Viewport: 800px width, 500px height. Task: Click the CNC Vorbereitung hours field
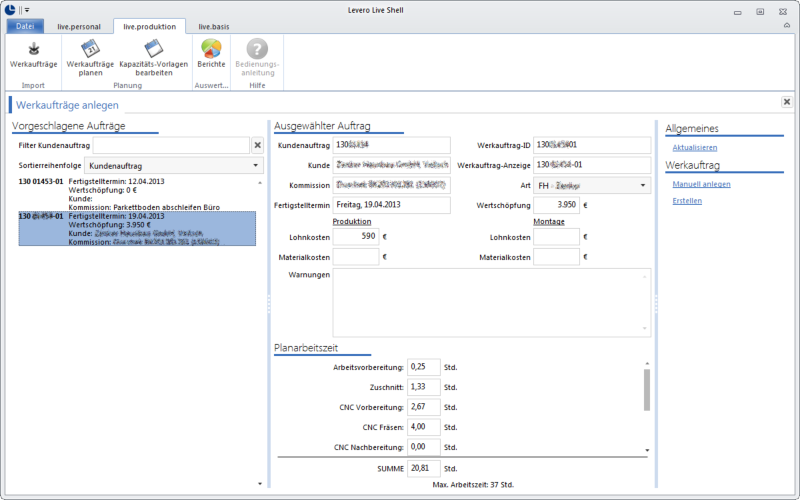[423, 407]
